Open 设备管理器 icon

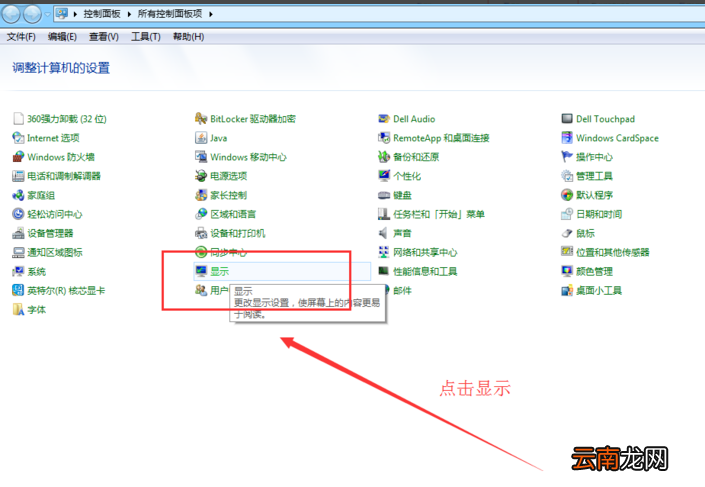(18, 233)
